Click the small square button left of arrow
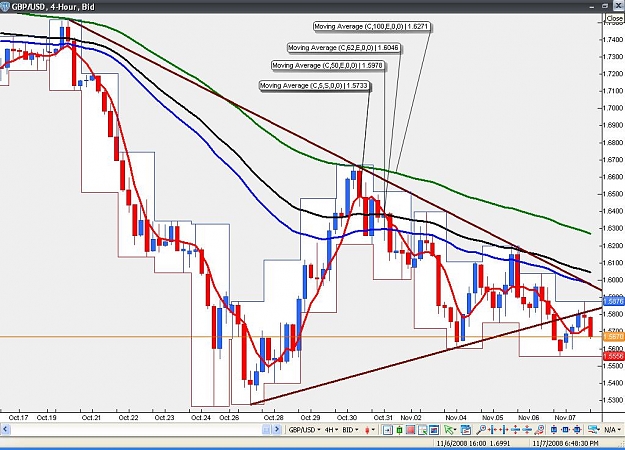This screenshot has height=450, width=625. (266, 430)
